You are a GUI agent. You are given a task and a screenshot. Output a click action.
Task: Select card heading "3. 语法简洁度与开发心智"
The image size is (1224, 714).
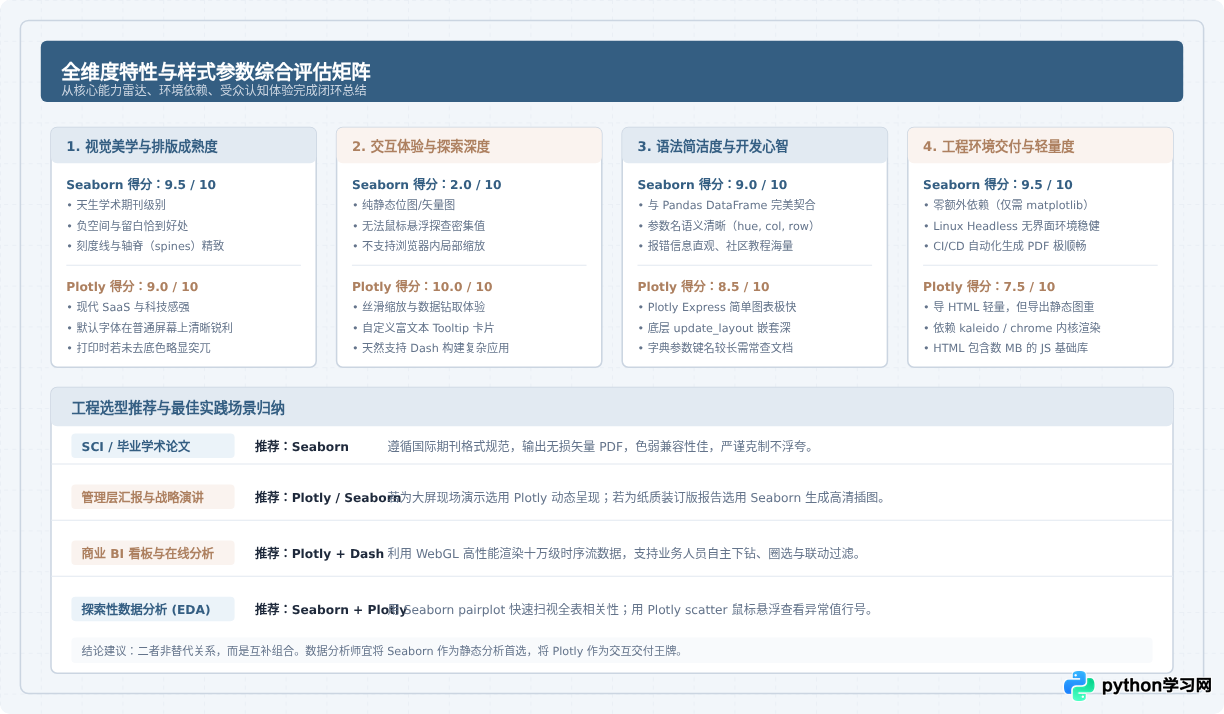(x=713, y=146)
